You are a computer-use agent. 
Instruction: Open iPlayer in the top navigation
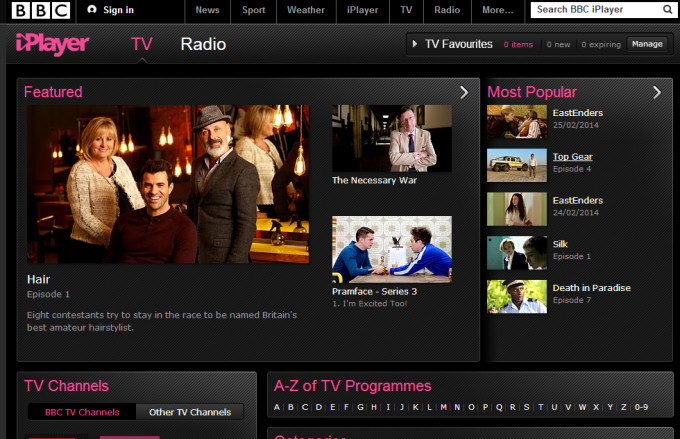(x=363, y=10)
